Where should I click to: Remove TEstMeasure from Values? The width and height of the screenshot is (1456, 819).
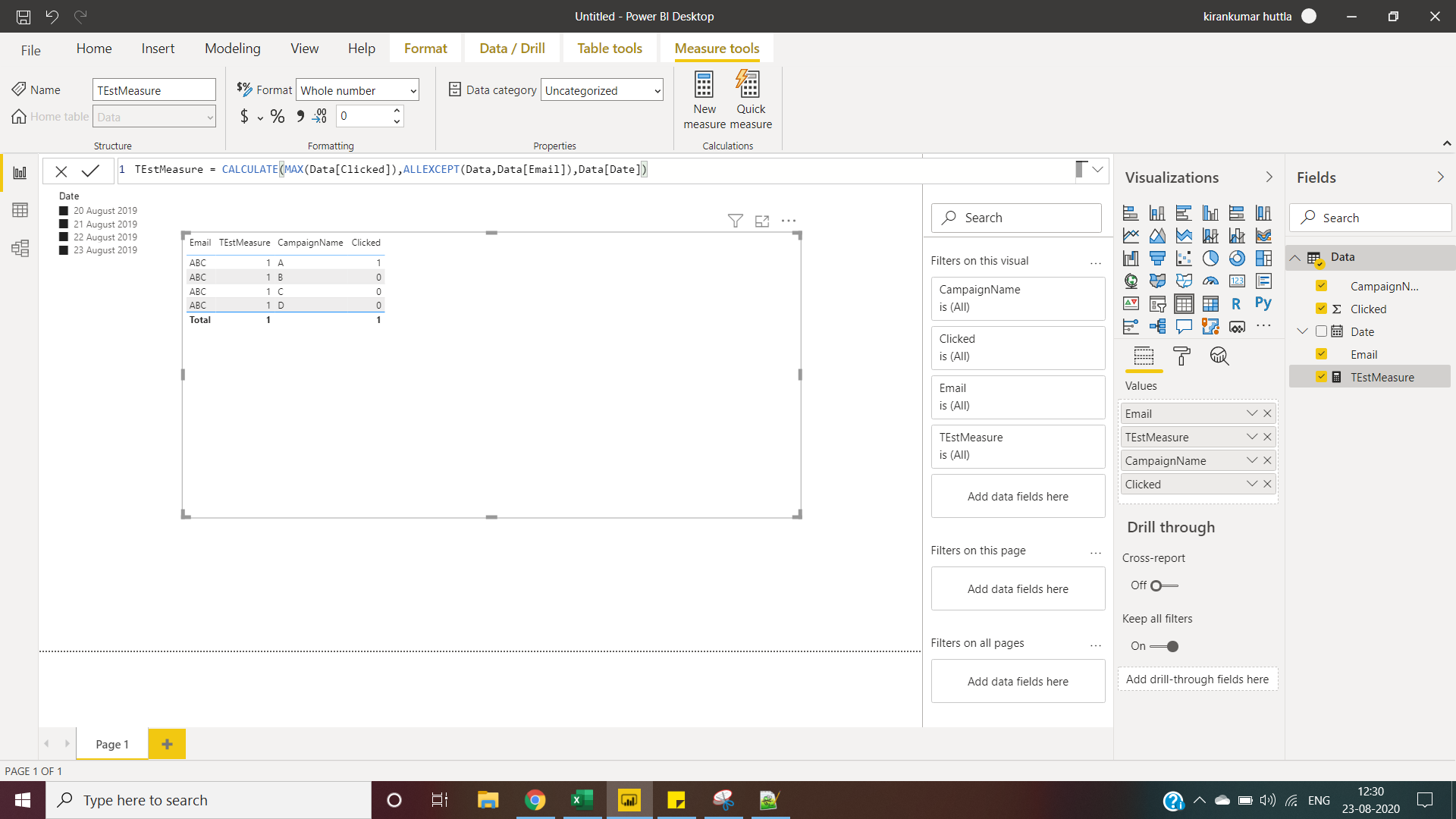[x=1267, y=437]
